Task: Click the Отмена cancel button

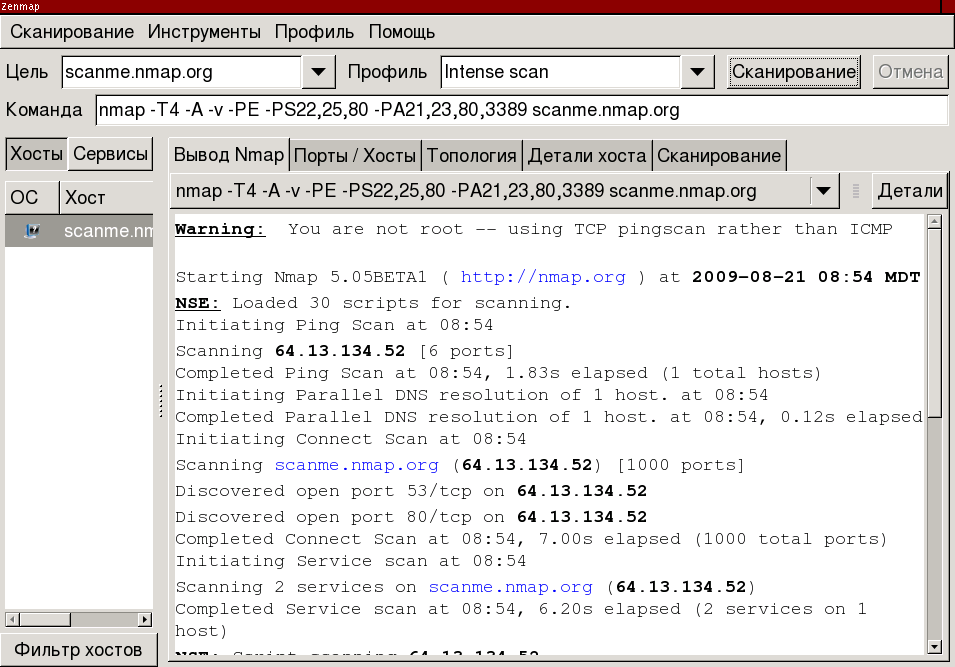Action: [x=911, y=72]
